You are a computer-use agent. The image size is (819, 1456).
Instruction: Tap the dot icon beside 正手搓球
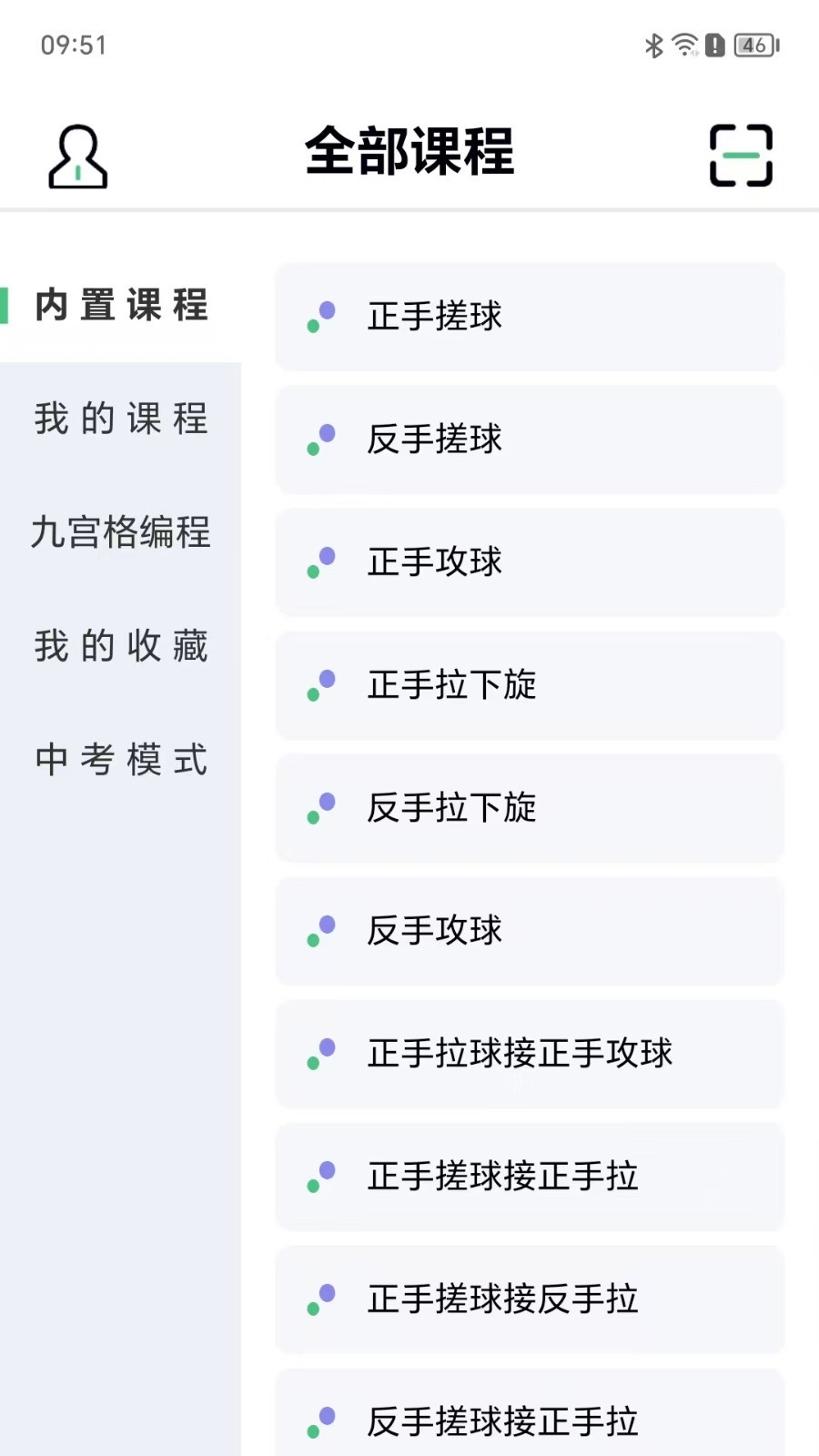(x=321, y=317)
